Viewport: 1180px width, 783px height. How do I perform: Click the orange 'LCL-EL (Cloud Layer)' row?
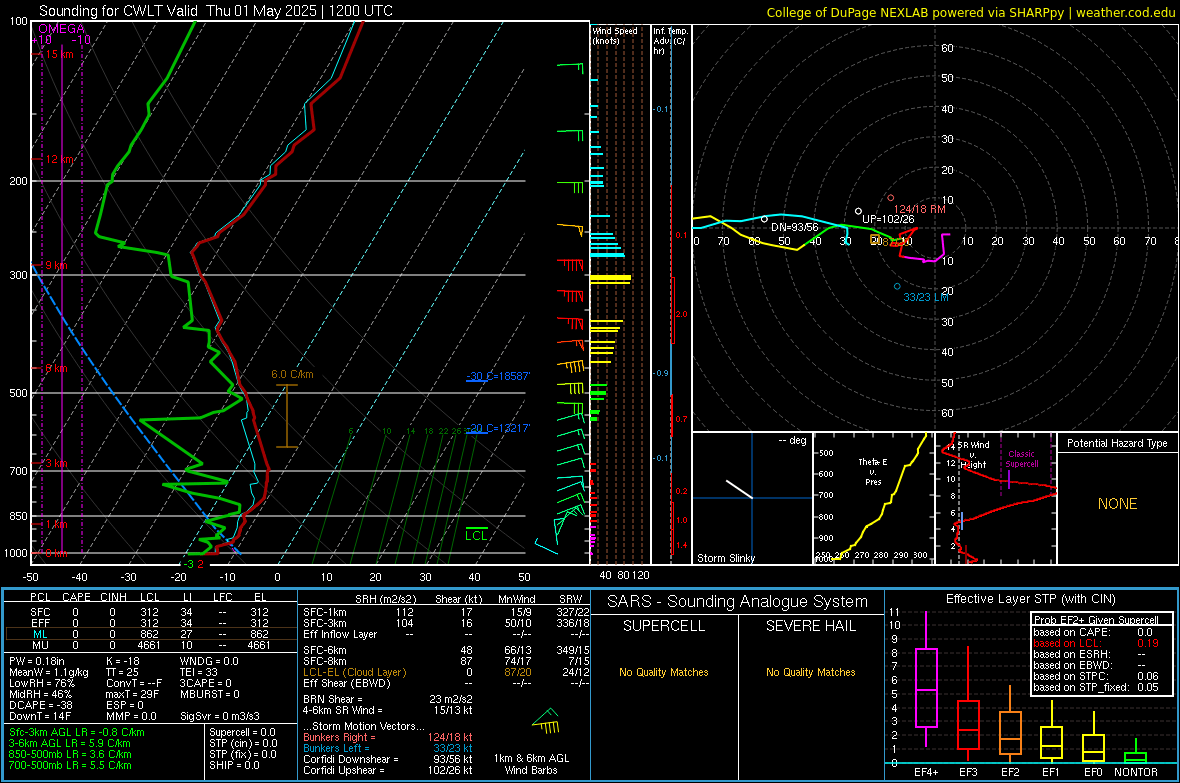(354, 672)
